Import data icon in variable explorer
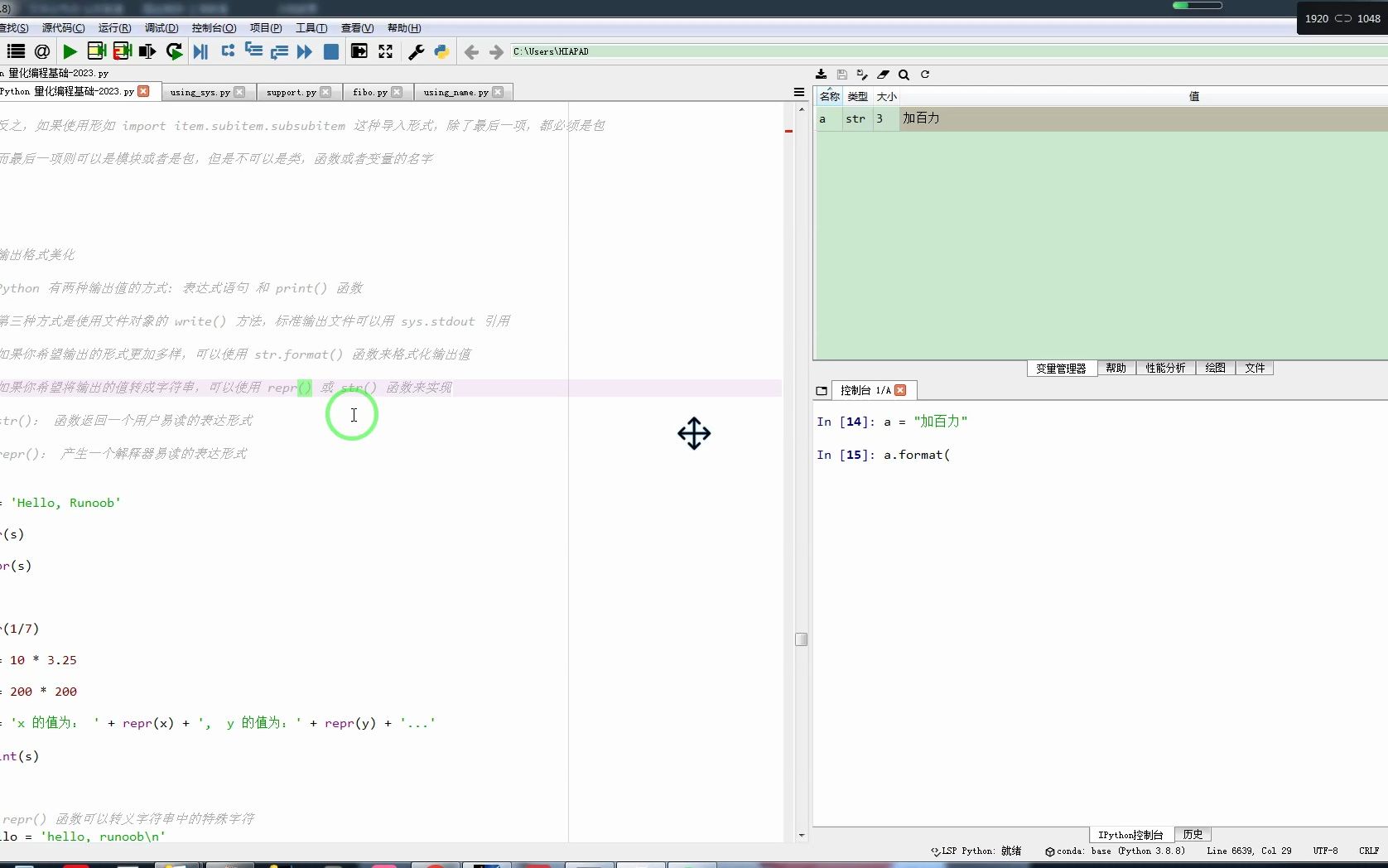The height and width of the screenshot is (868, 1388). click(x=821, y=75)
